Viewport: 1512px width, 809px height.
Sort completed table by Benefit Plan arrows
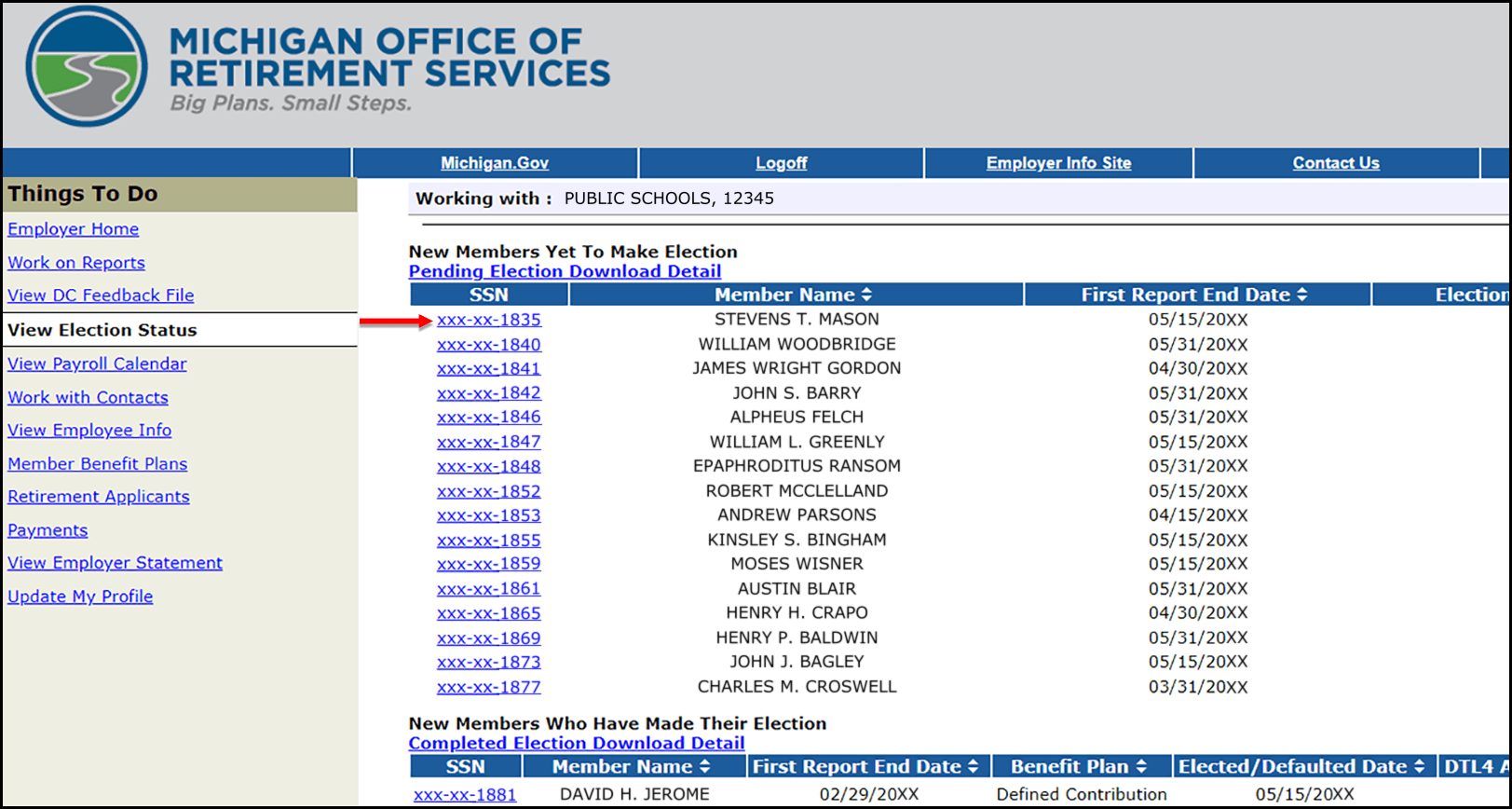click(1141, 766)
